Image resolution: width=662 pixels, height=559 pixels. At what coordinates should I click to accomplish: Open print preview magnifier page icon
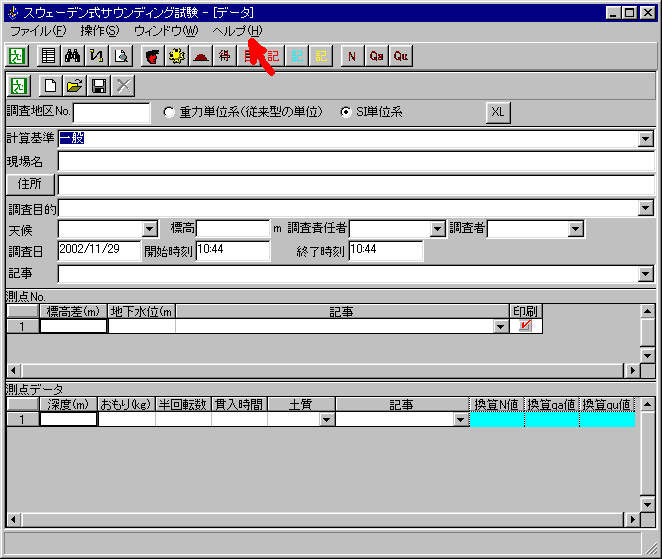click(121, 56)
